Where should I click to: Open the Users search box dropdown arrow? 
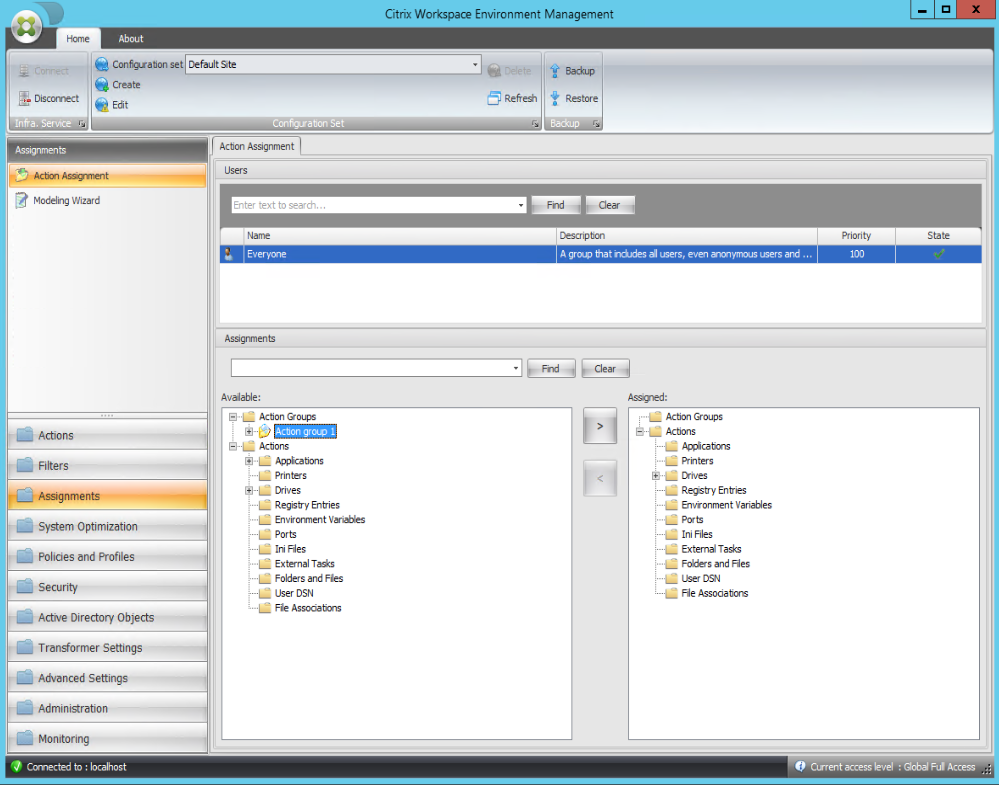521,205
